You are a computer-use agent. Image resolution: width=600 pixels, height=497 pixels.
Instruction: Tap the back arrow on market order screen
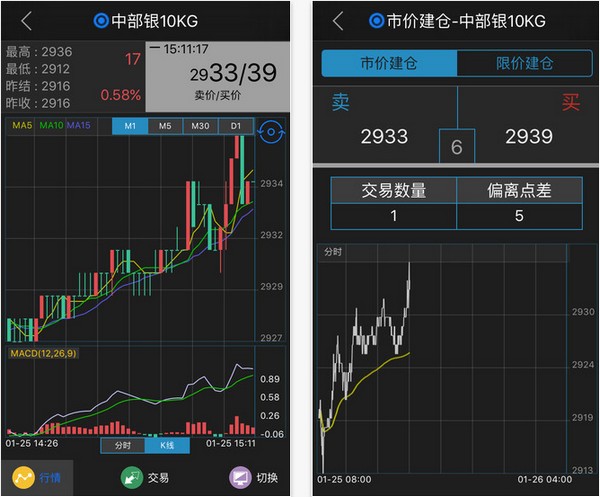tap(338, 21)
